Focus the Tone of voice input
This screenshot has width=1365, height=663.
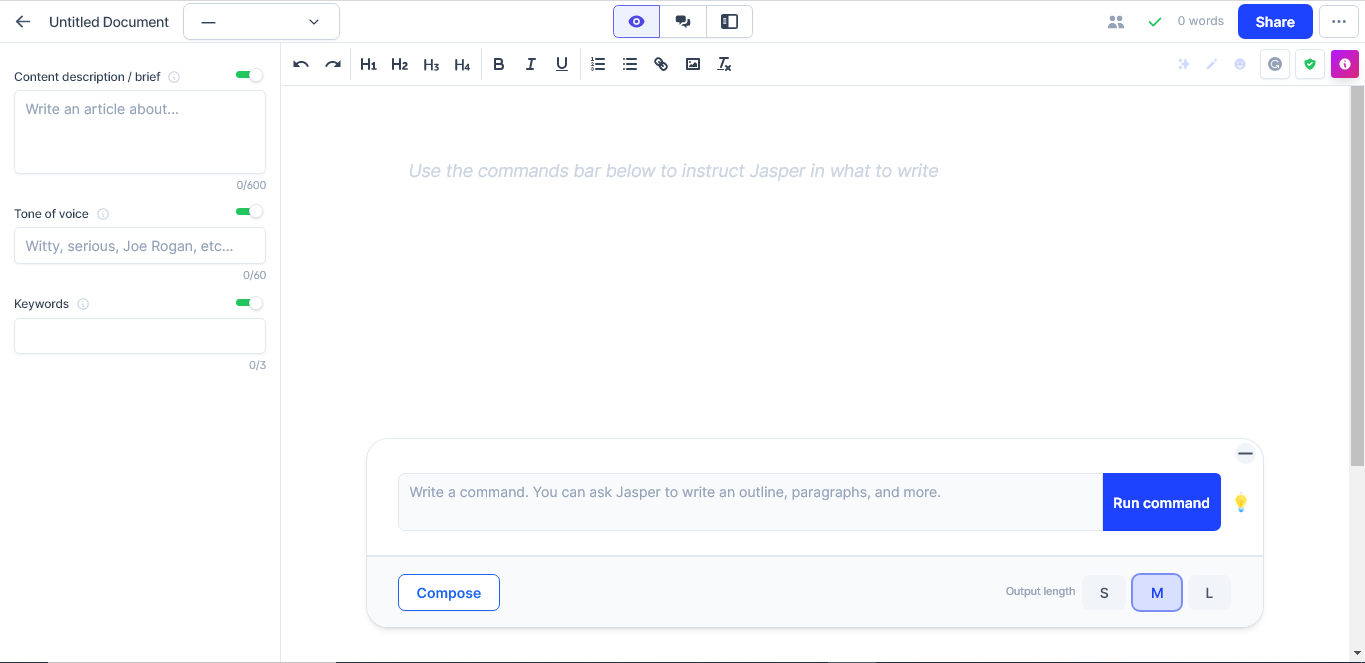click(x=140, y=246)
